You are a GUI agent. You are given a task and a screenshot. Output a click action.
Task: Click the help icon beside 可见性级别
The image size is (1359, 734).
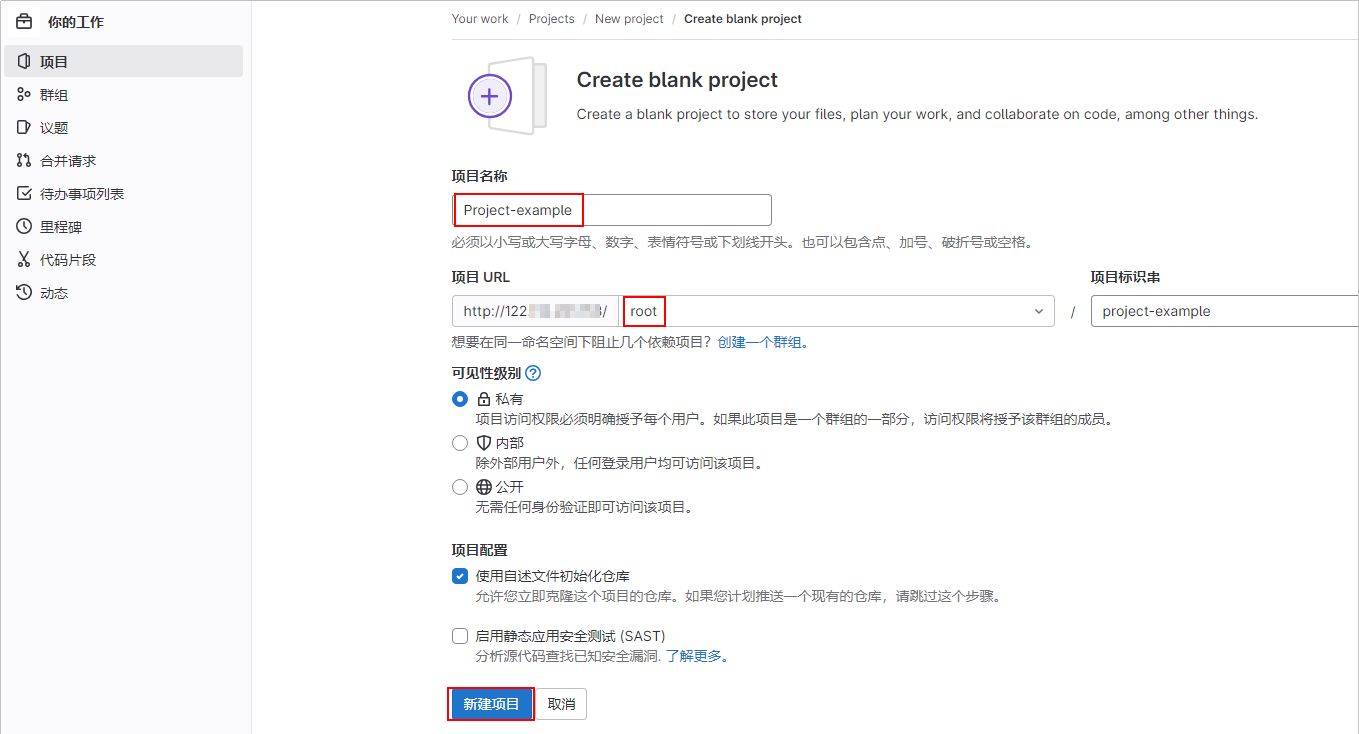tap(533, 373)
